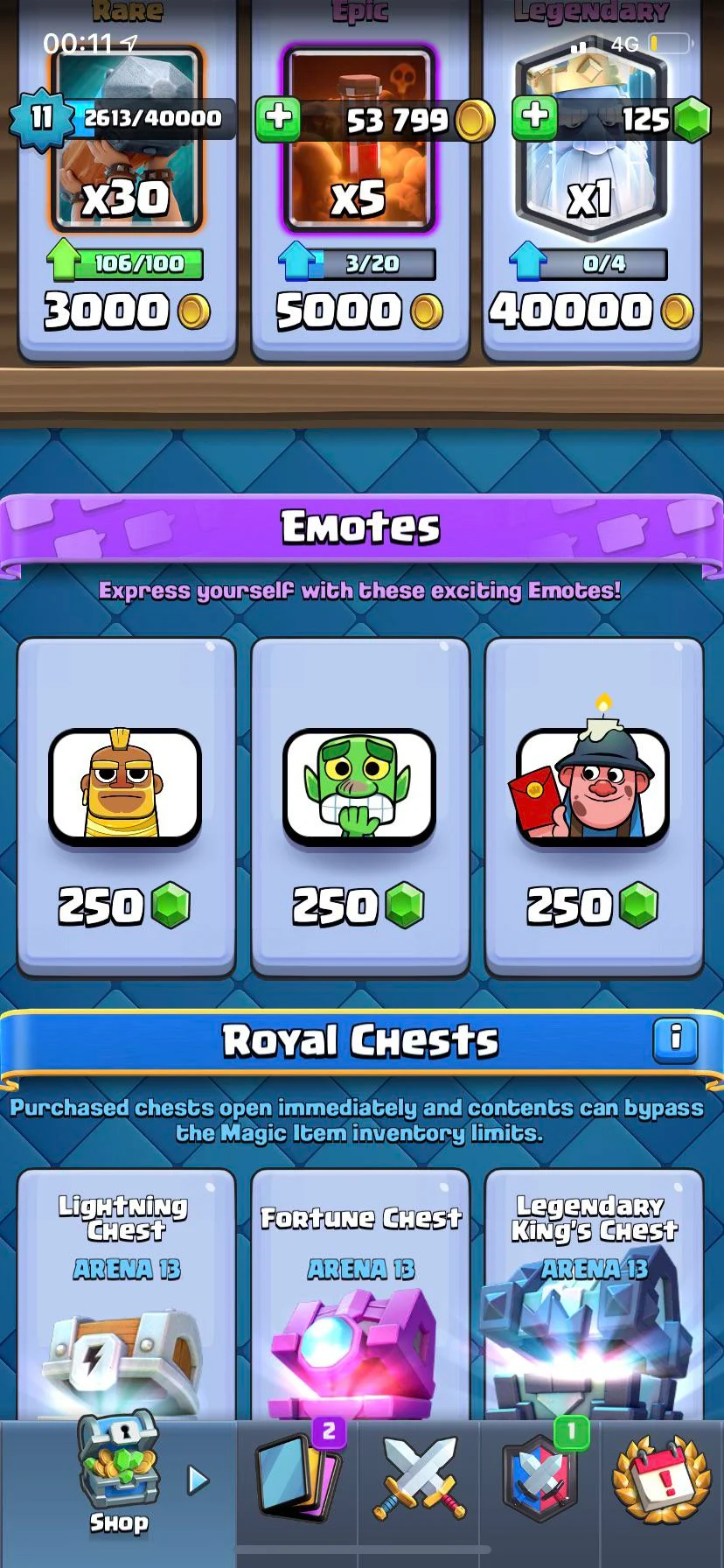Viewport: 724px width, 1568px height.
Task: Tap the green plus to add gems
Action: click(535, 117)
